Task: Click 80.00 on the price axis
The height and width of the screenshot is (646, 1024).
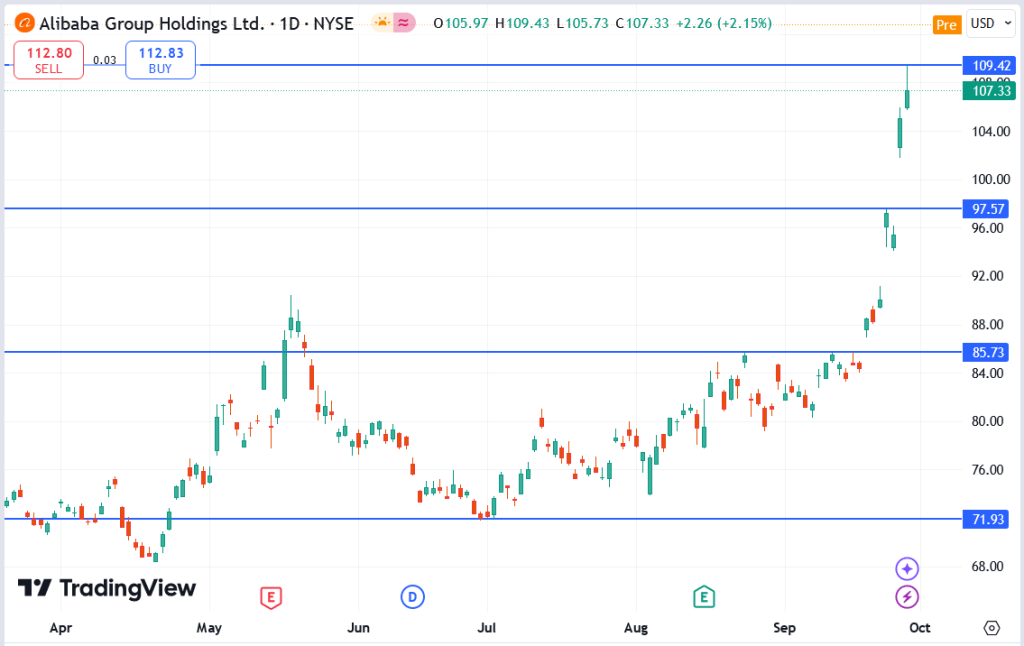Action: [987, 421]
